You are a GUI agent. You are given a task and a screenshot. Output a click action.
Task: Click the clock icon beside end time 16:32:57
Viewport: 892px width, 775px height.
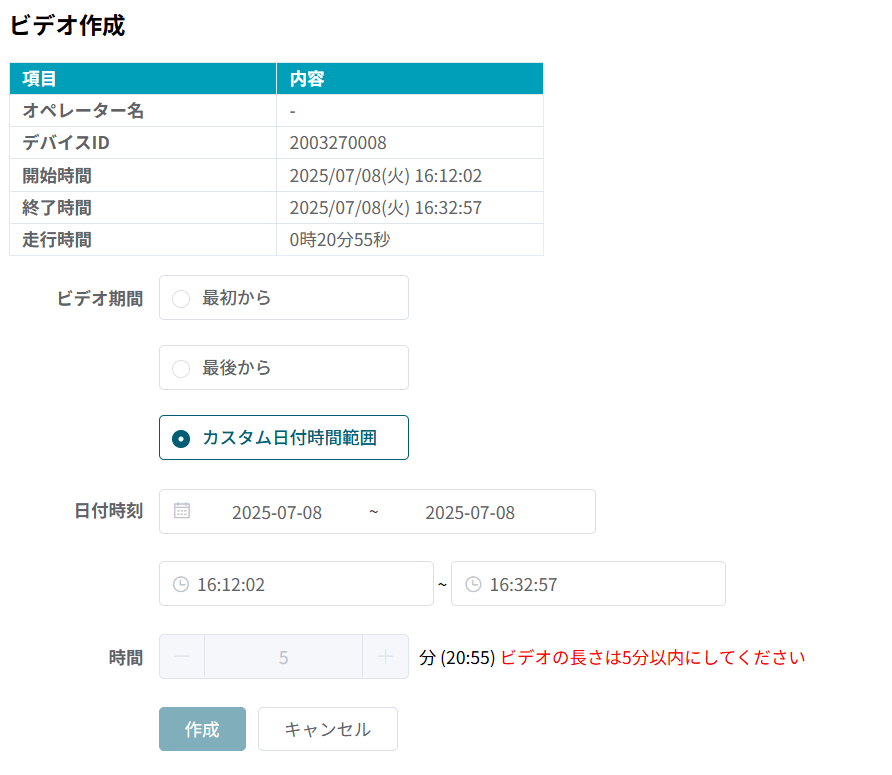(473, 584)
